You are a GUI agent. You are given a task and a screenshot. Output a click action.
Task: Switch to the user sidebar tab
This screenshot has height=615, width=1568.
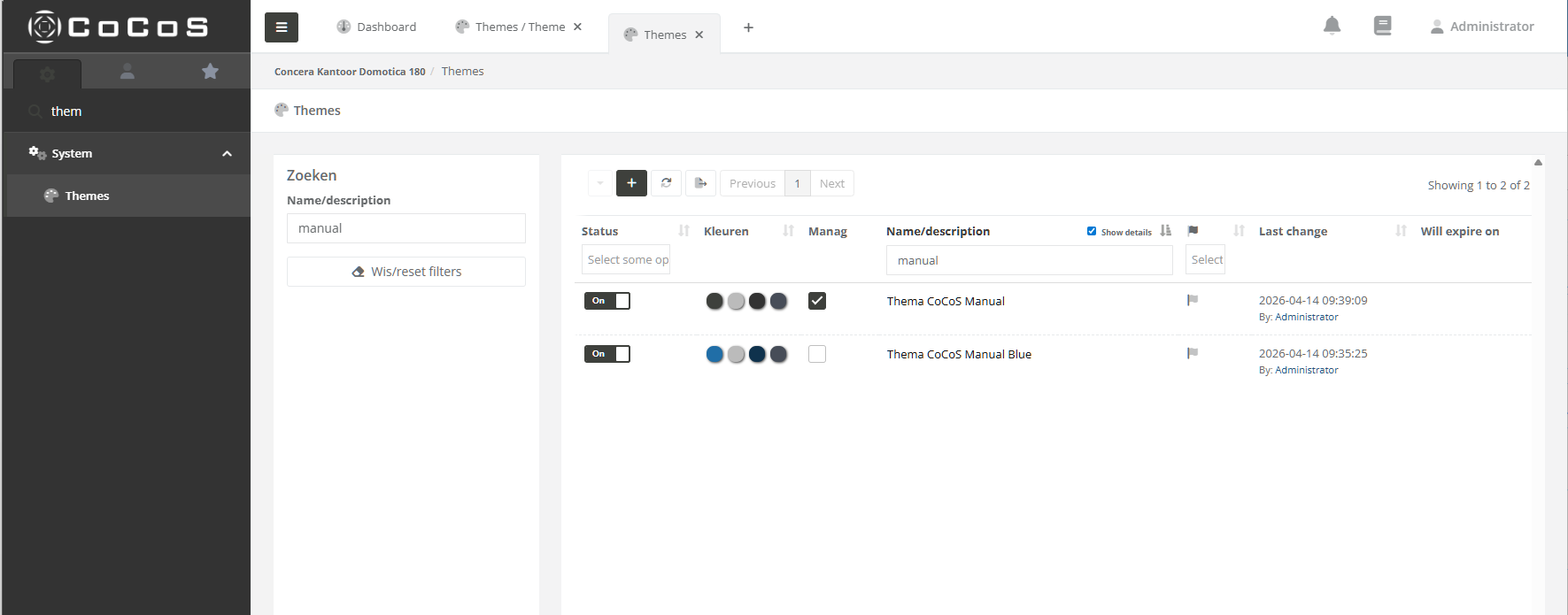click(127, 72)
